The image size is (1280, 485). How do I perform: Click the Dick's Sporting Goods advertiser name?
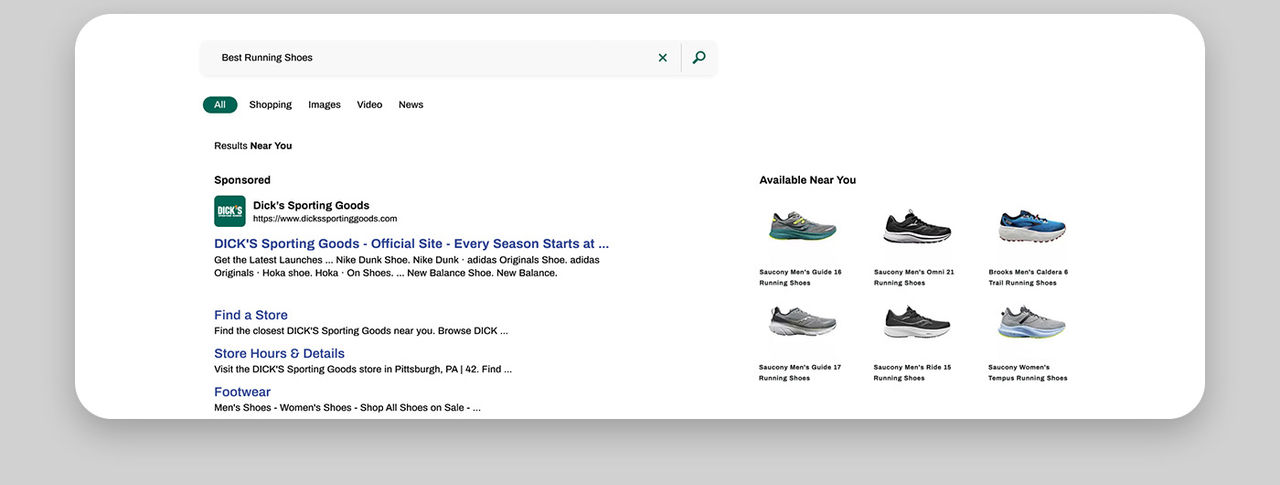click(x=311, y=205)
